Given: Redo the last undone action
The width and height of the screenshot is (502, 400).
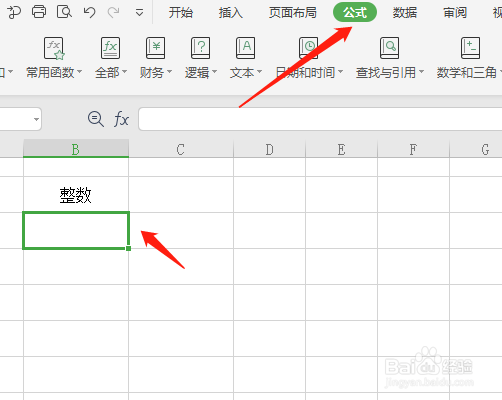Looking at the screenshot, I should [113, 13].
